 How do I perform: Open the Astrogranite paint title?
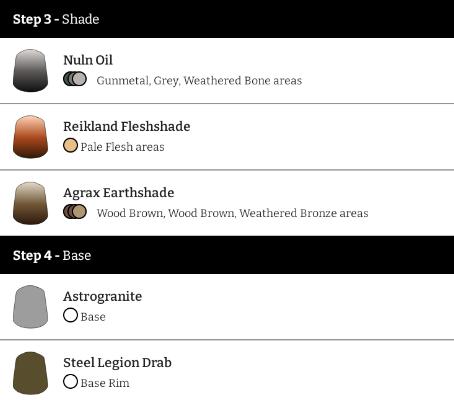[x=103, y=297]
